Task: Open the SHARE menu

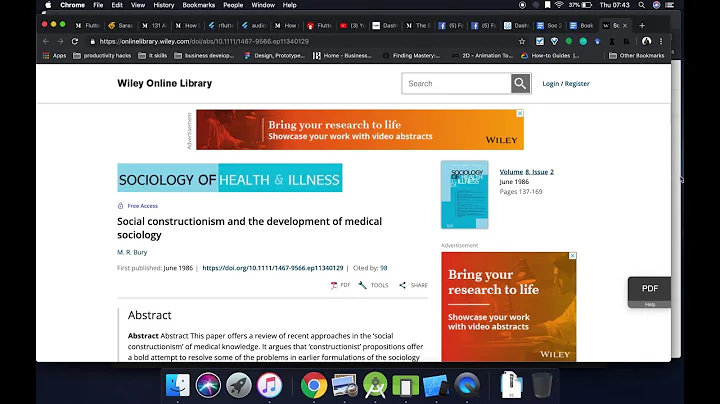Action: pyautogui.click(x=413, y=285)
